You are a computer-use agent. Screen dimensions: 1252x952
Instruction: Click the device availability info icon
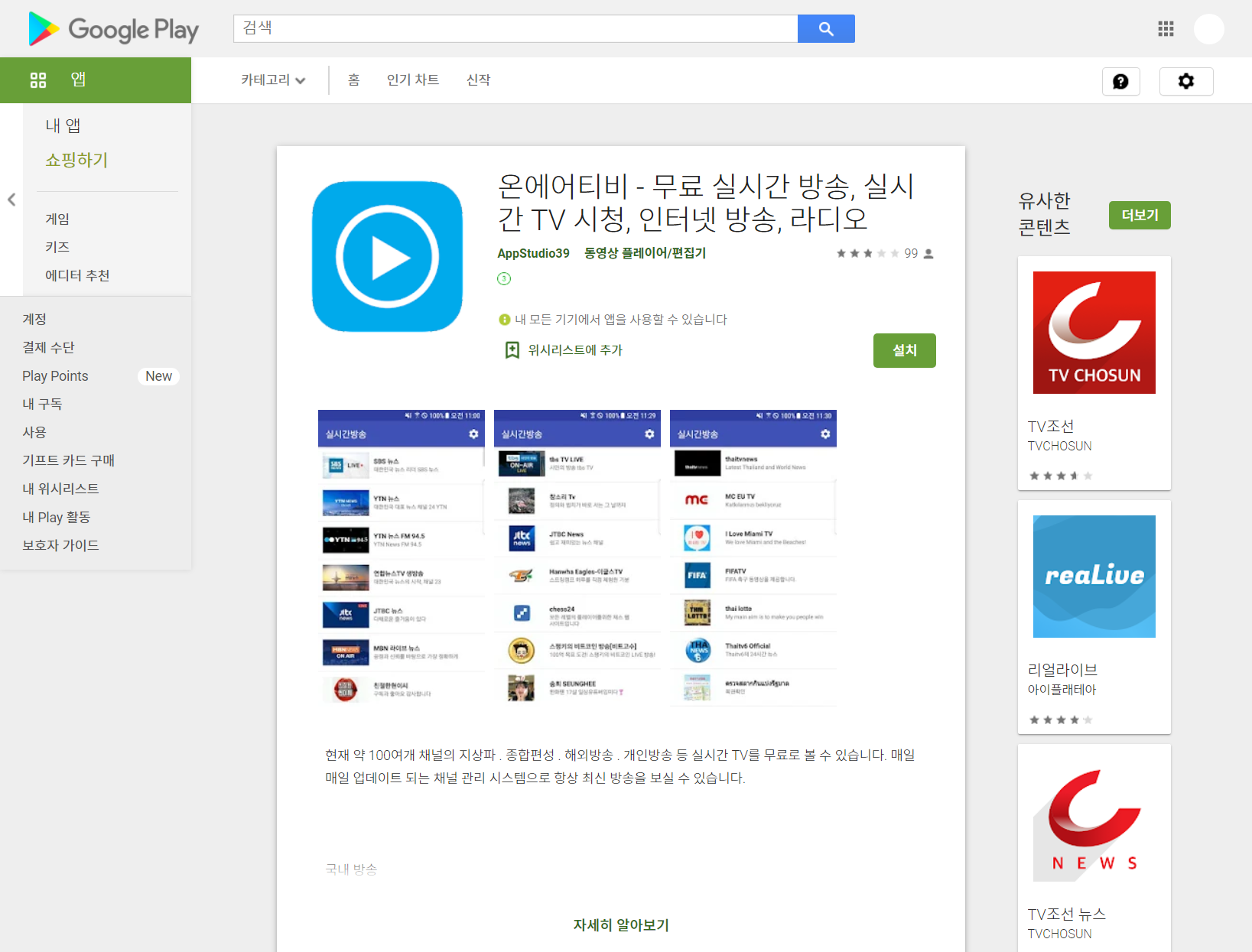[x=504, y=320]
